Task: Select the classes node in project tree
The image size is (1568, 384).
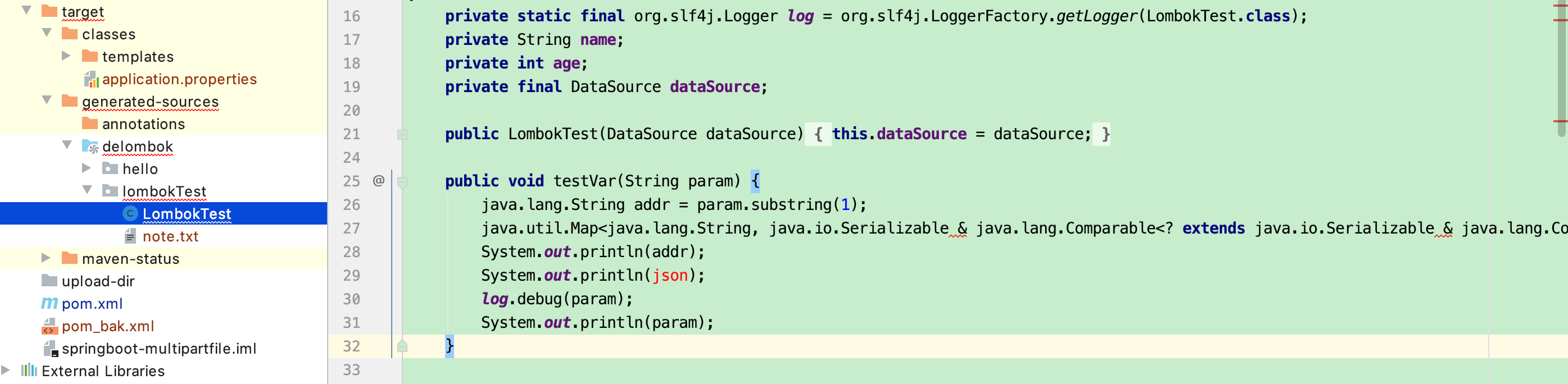Action: [x=108, y=34]
